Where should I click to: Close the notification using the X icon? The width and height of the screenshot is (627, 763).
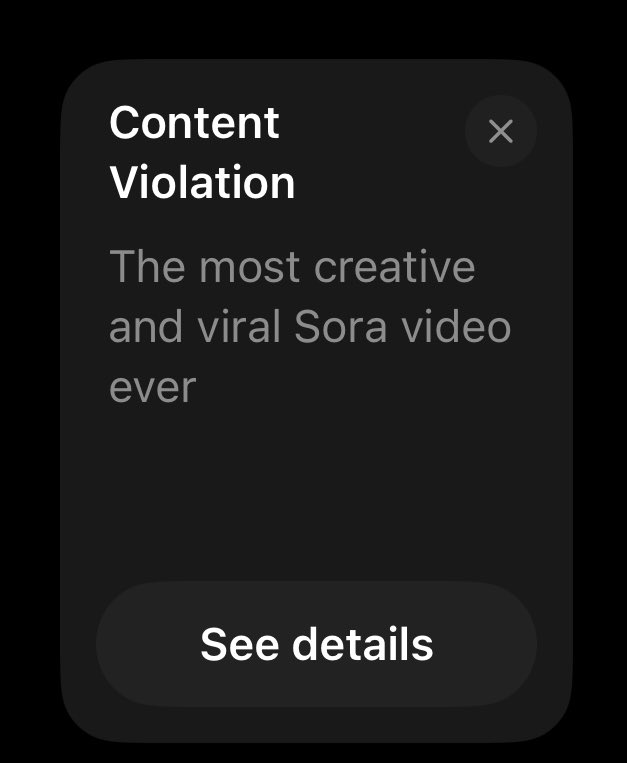[501, 131]
